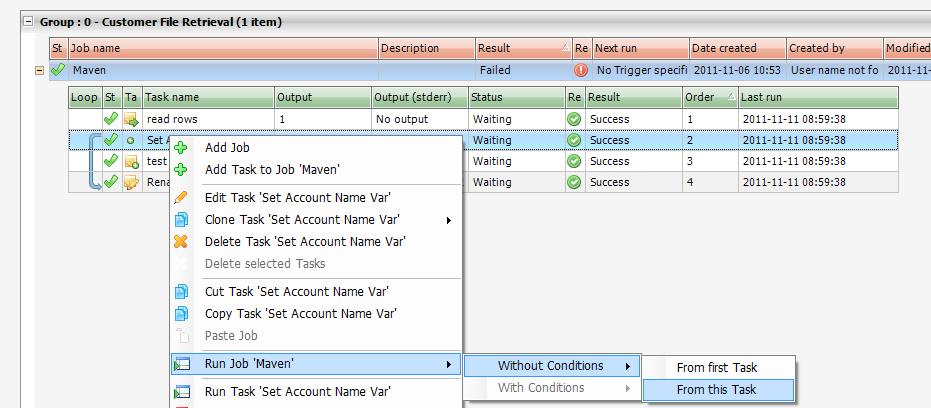Screen dimensions: 931x408
Task: Collapse the Maven job row tree
Action: click(x=39, y=70)
